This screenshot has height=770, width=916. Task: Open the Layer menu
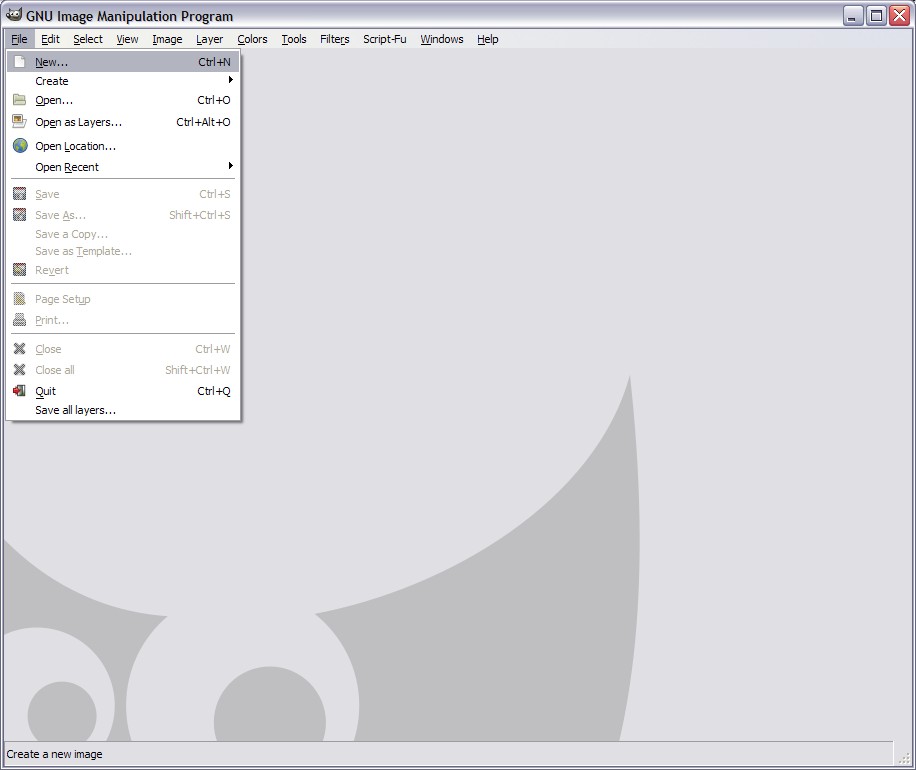209,39
